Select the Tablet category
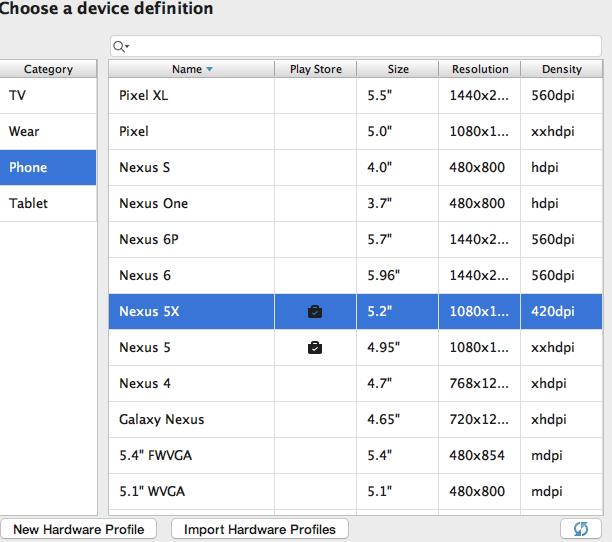The width and height of the screenshot is (612, 542). 48,203
